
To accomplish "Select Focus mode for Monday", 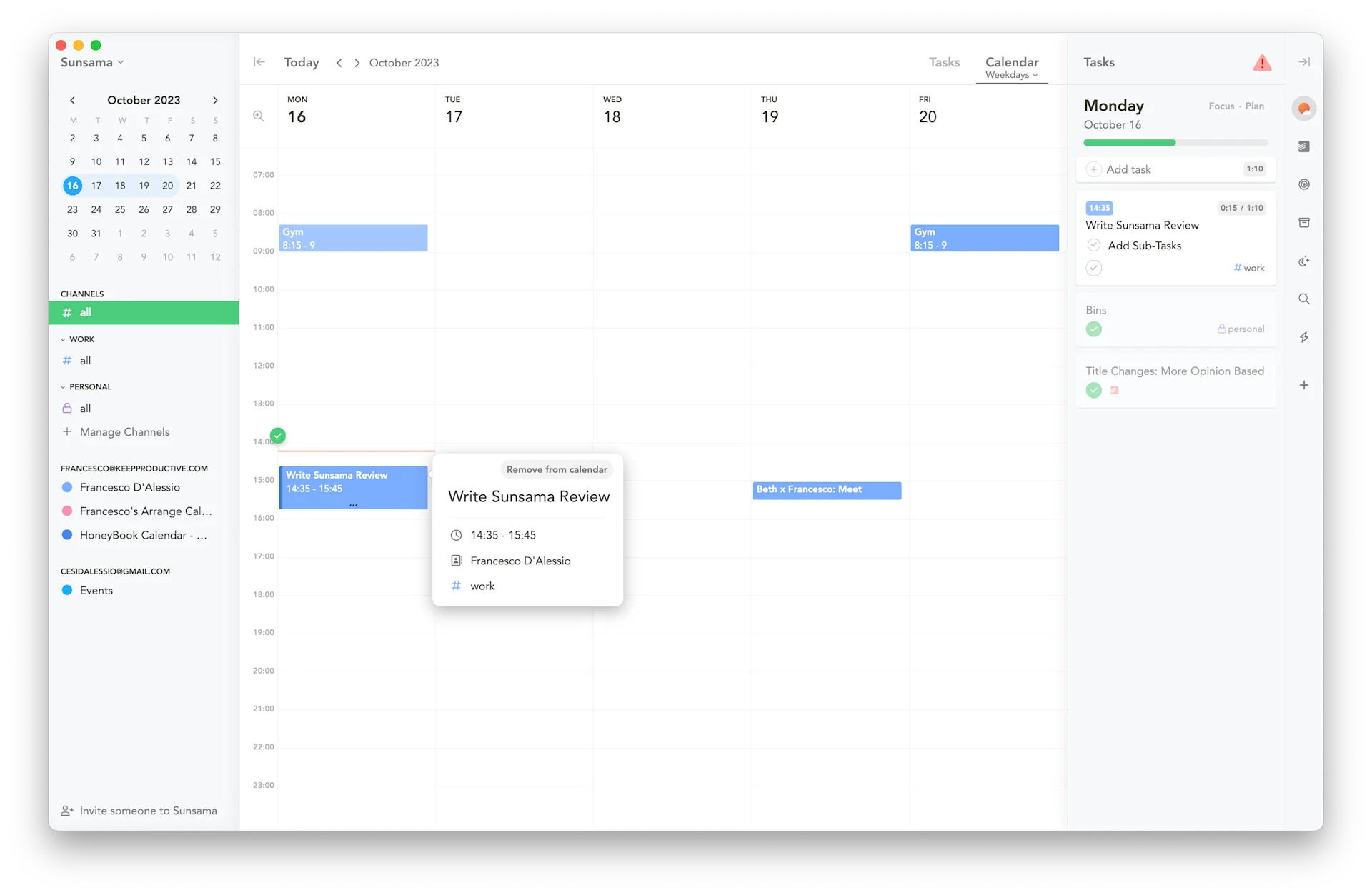I will click(1221, 106).
